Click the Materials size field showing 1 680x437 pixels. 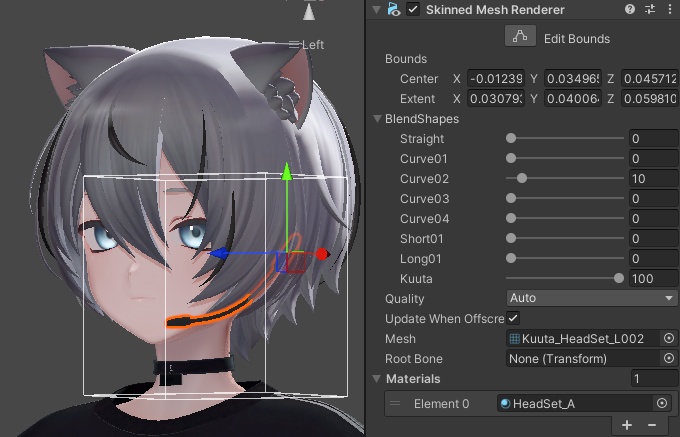655,378
